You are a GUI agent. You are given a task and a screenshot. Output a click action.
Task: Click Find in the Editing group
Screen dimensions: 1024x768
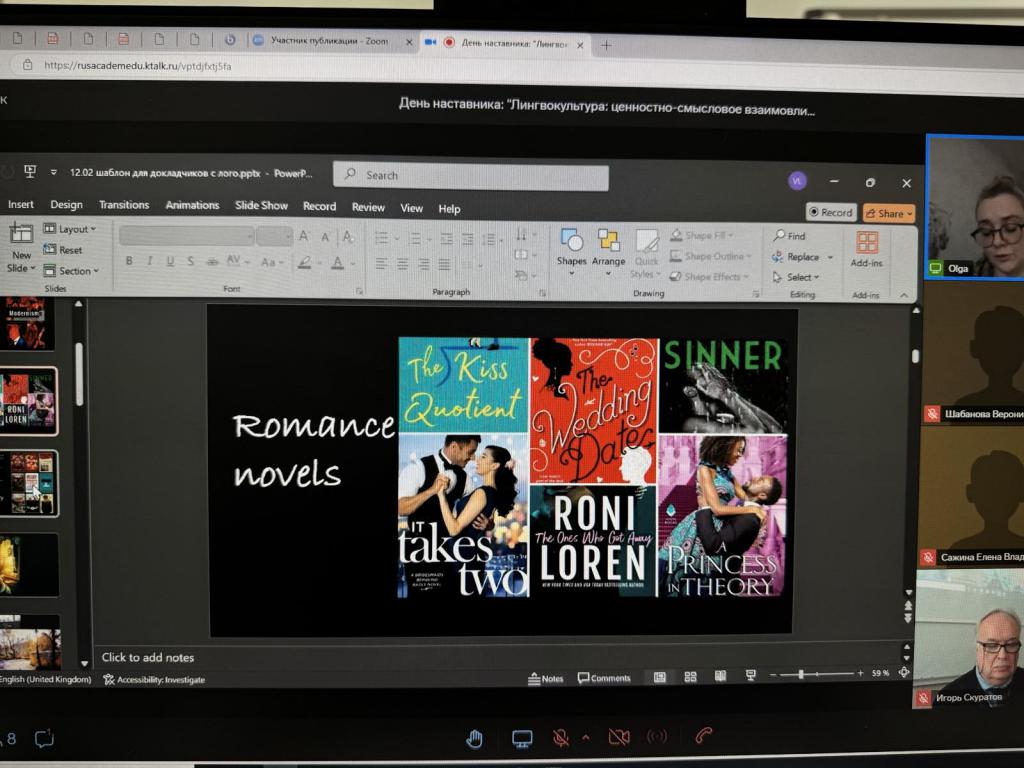click(x=790, y=236)
